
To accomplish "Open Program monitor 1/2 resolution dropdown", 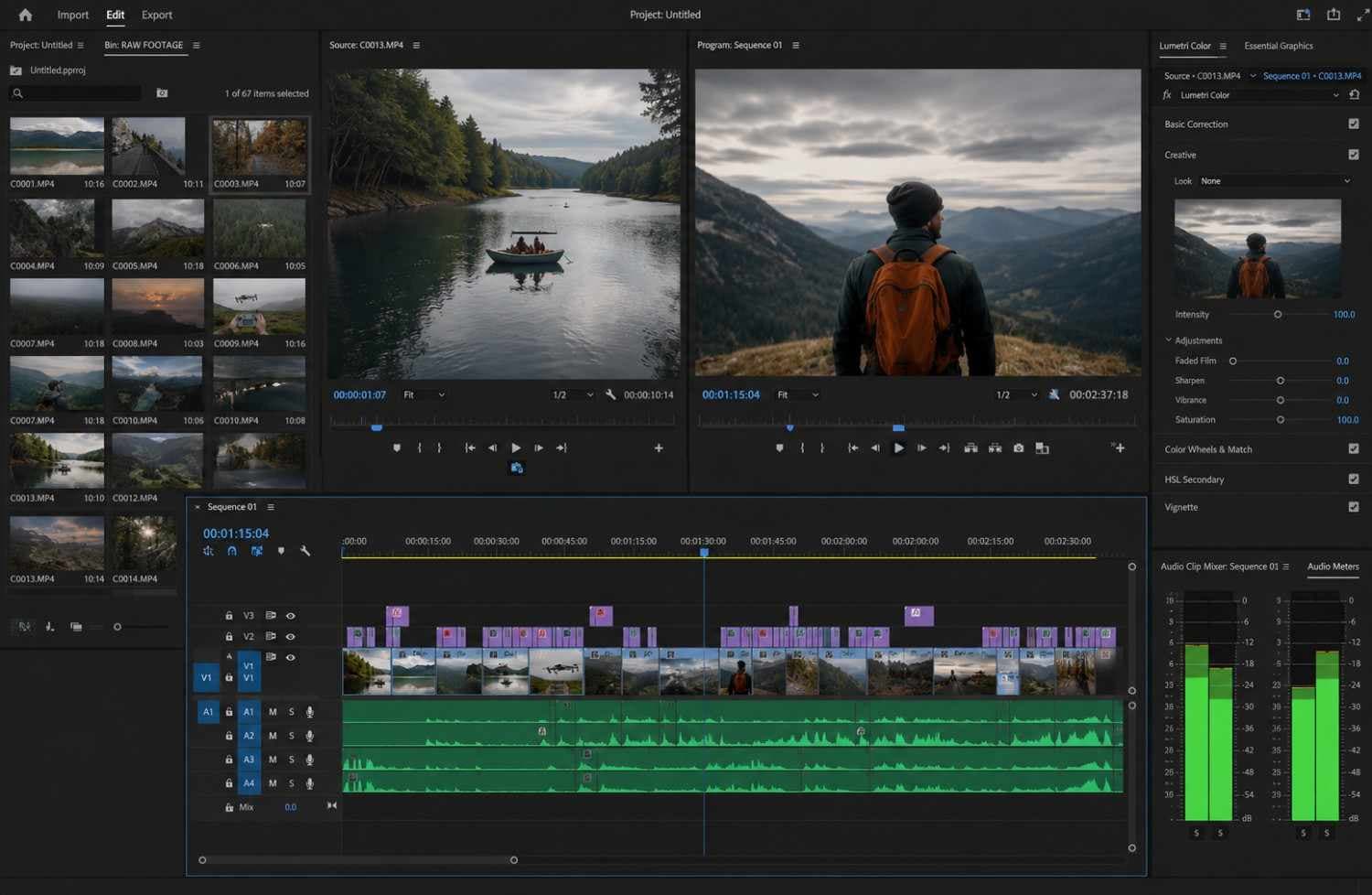I will click(x=1017, y=394).
